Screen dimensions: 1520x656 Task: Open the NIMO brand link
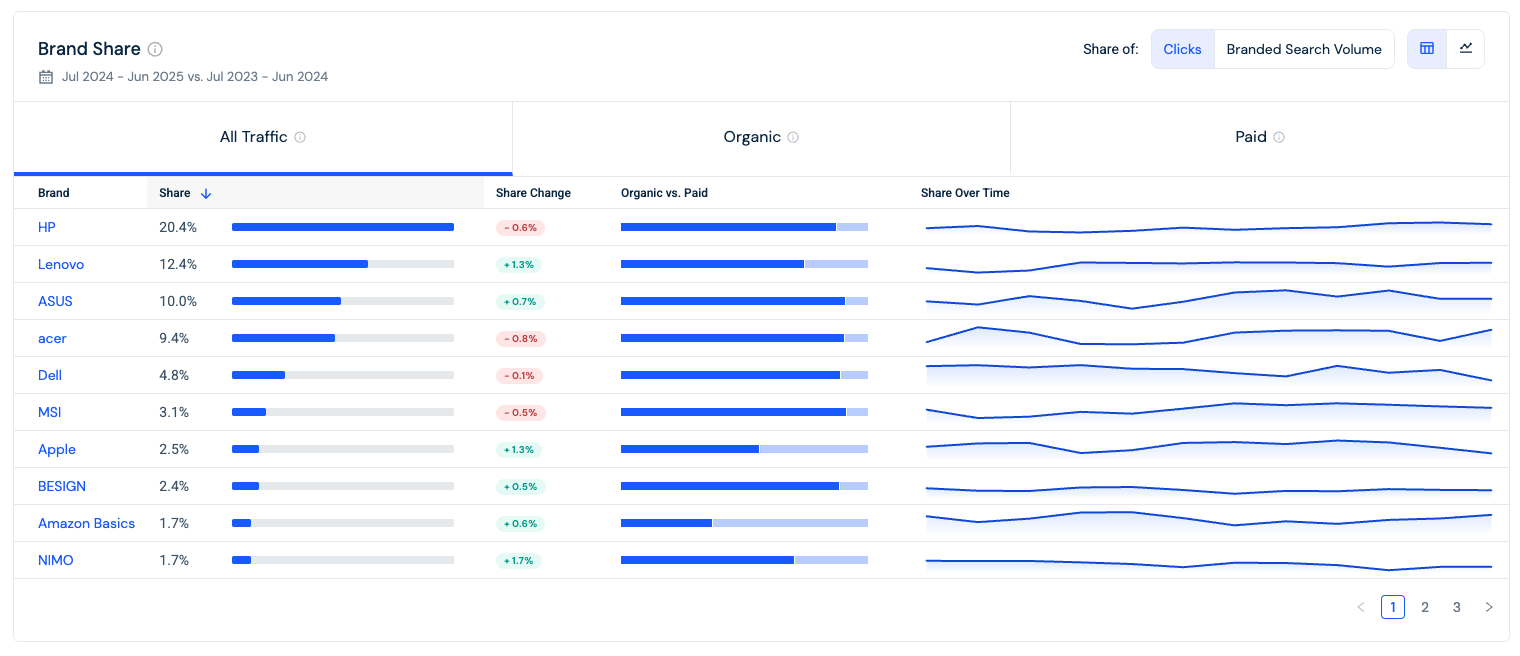[x=56, y=560]
